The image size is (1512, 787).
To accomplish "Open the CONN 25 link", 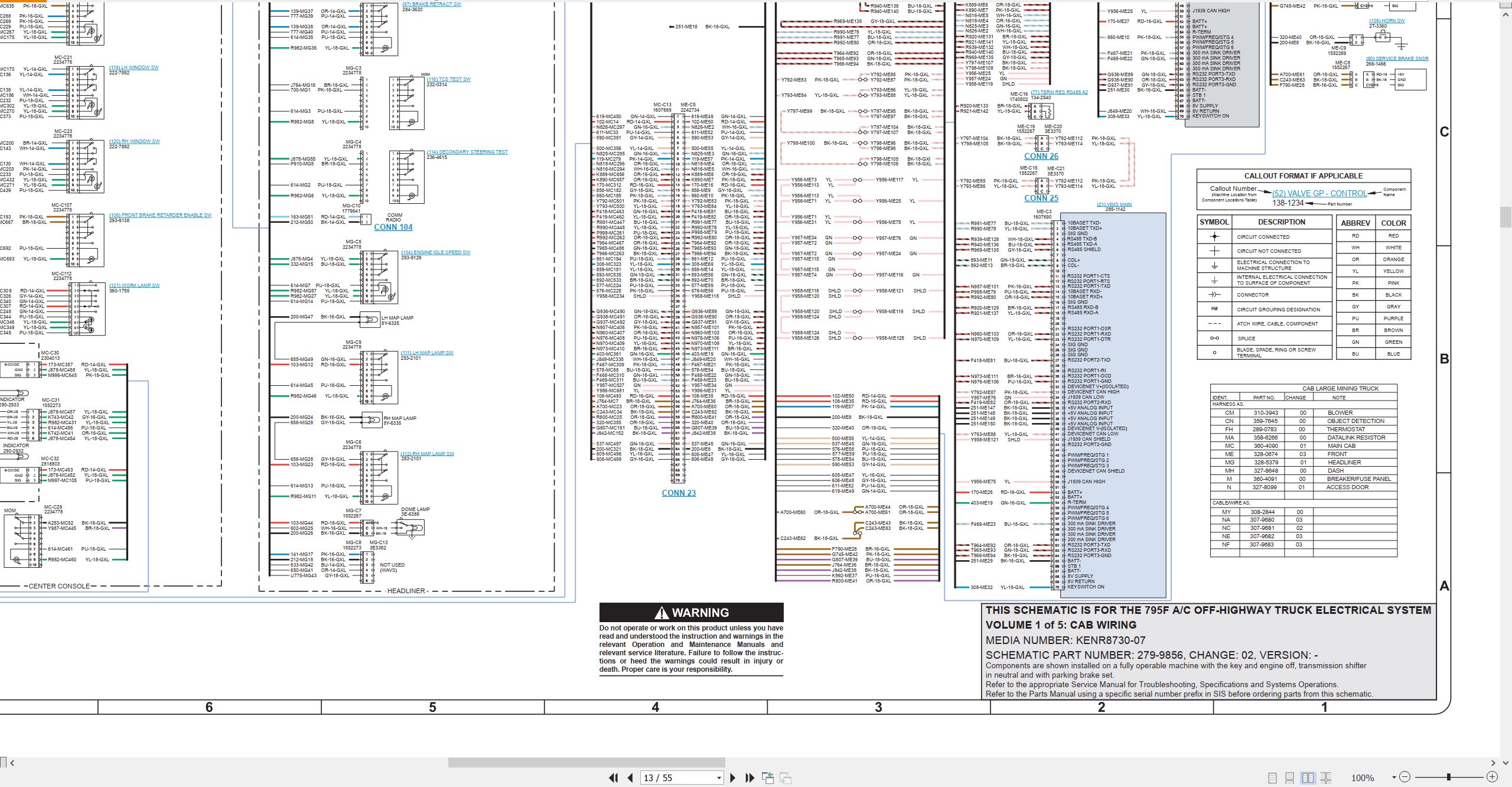I will (1041, 198).
